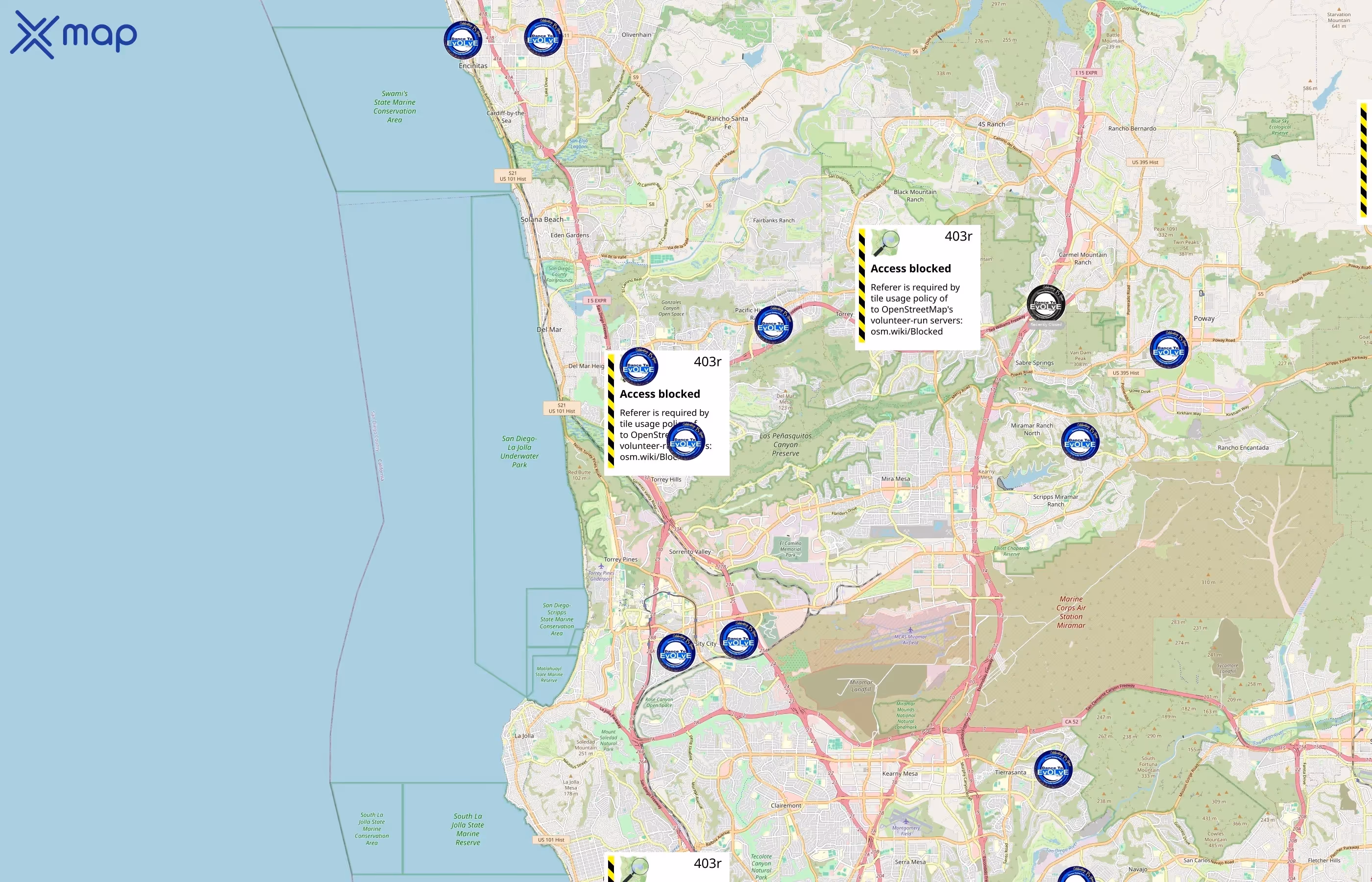Click the 4S Ranch label
The image size is (1372, 882).
pyautogui.click(x=991, y=124)
